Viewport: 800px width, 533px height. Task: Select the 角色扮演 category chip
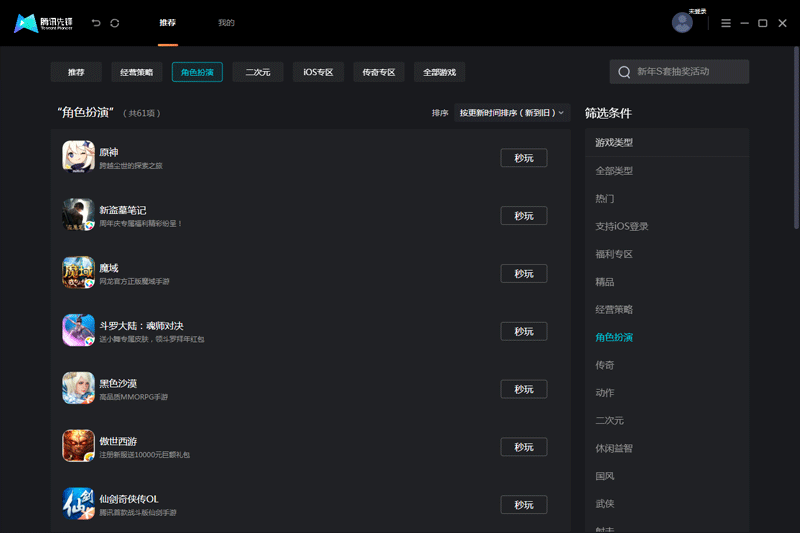pyautogui.click(x=197, y=72)
